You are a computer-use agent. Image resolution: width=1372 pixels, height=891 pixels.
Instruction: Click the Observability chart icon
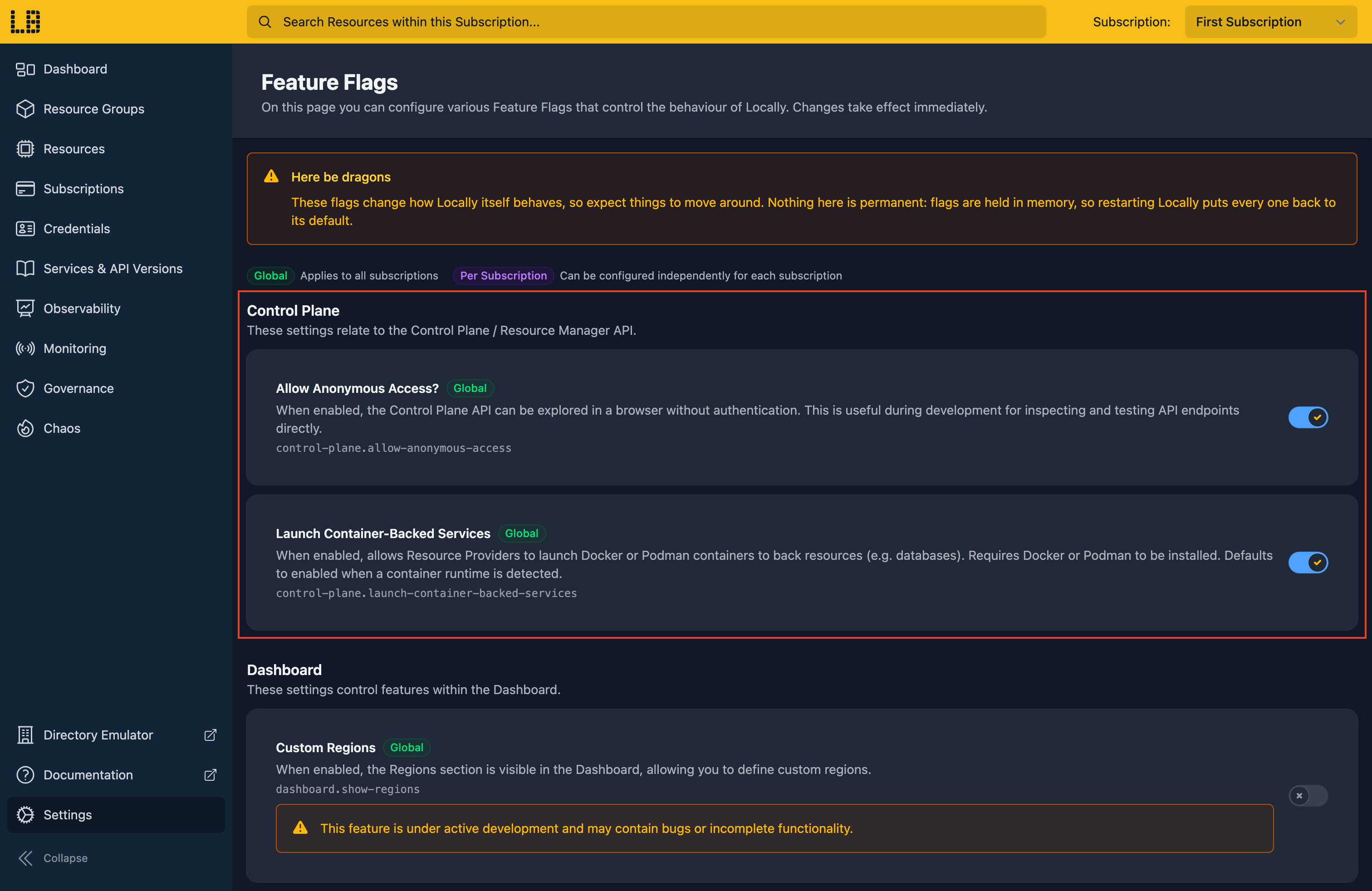(25, 308)
